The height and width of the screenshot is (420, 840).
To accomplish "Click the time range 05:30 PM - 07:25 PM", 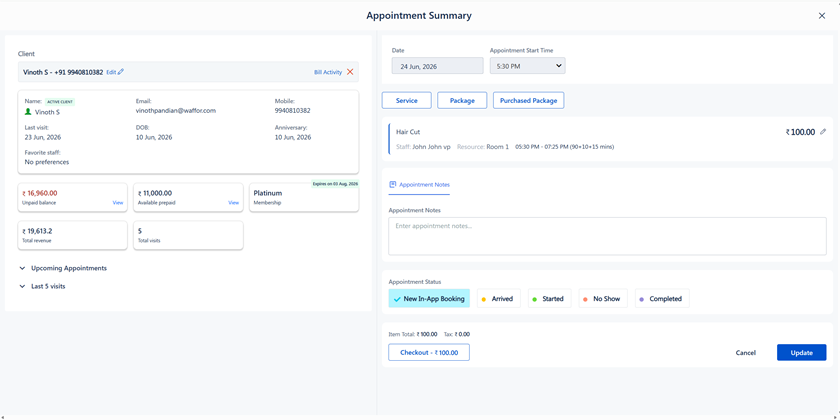I will 541,146.
